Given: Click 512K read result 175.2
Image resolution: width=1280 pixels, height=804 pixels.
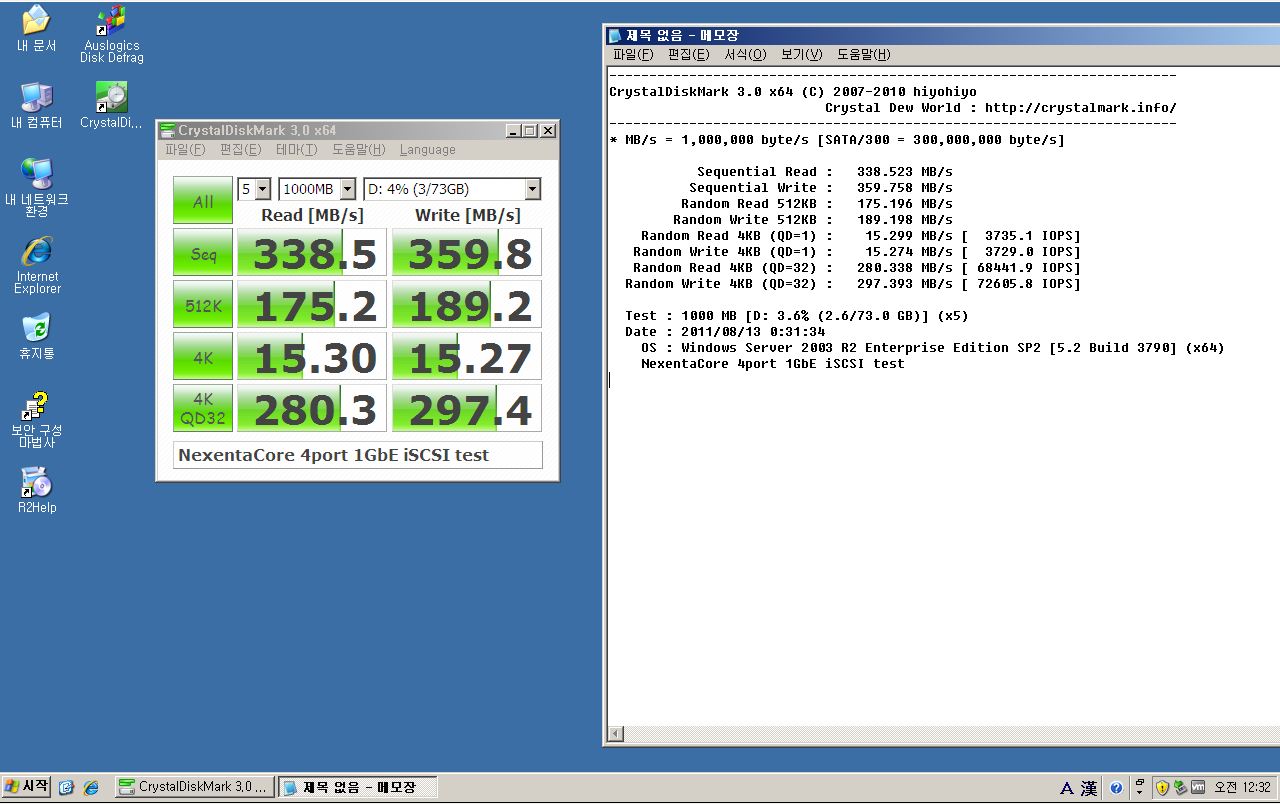Looking at the screenshot, I should tap(312, 305).
